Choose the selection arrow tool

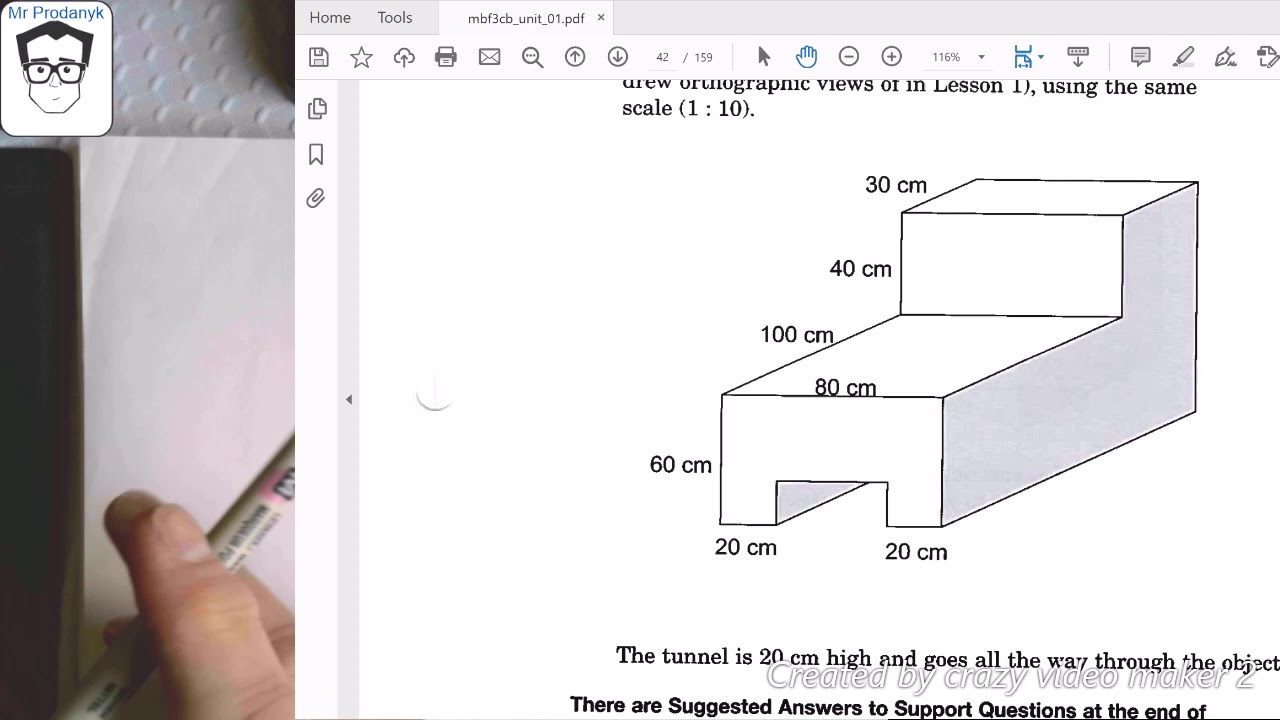[x=764, y=57]
